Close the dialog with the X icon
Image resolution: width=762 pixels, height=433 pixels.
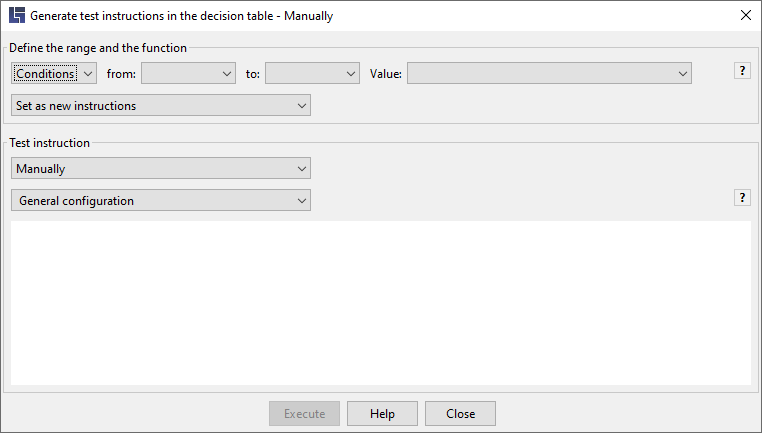pyautogui.click(x=746, y=16)
